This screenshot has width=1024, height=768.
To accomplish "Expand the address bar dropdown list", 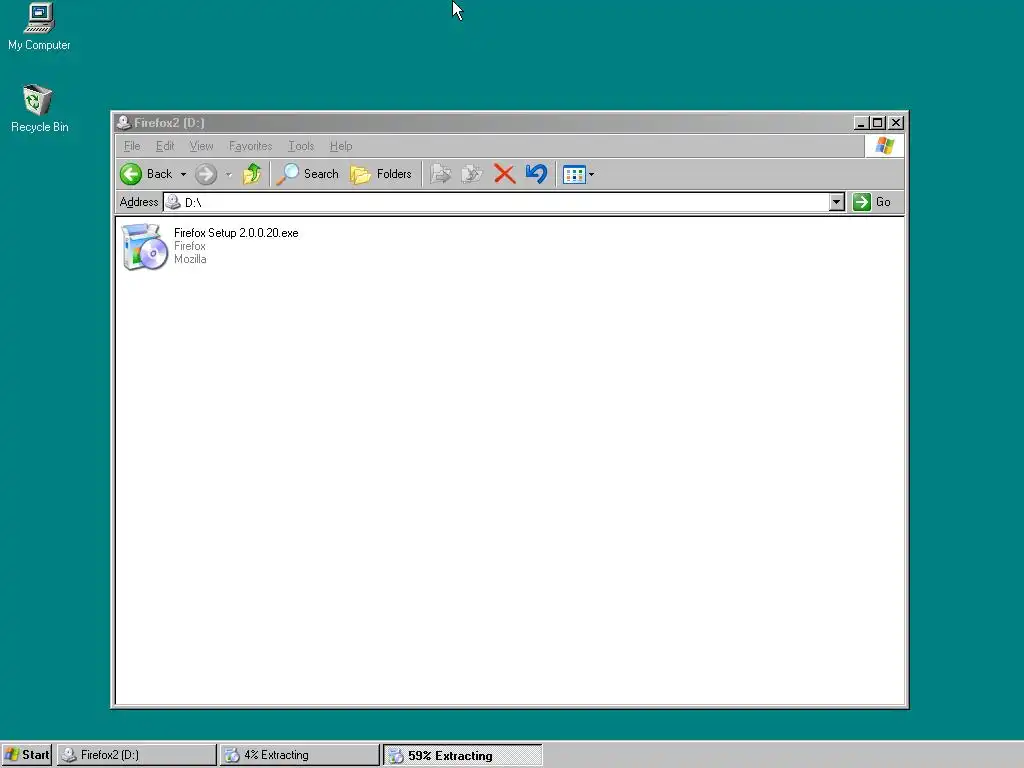I will tap(837, 202).
